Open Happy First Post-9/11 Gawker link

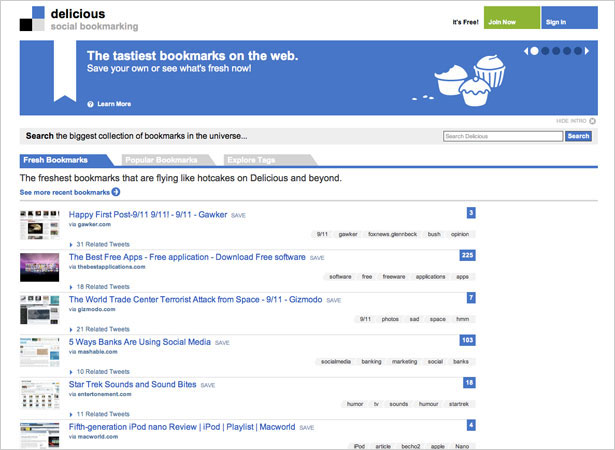(x=148, y=215)
